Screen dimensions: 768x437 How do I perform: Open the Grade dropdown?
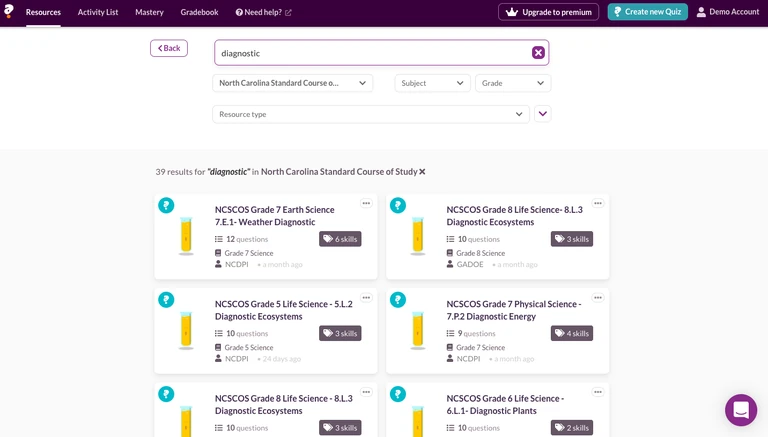[513, 84]
